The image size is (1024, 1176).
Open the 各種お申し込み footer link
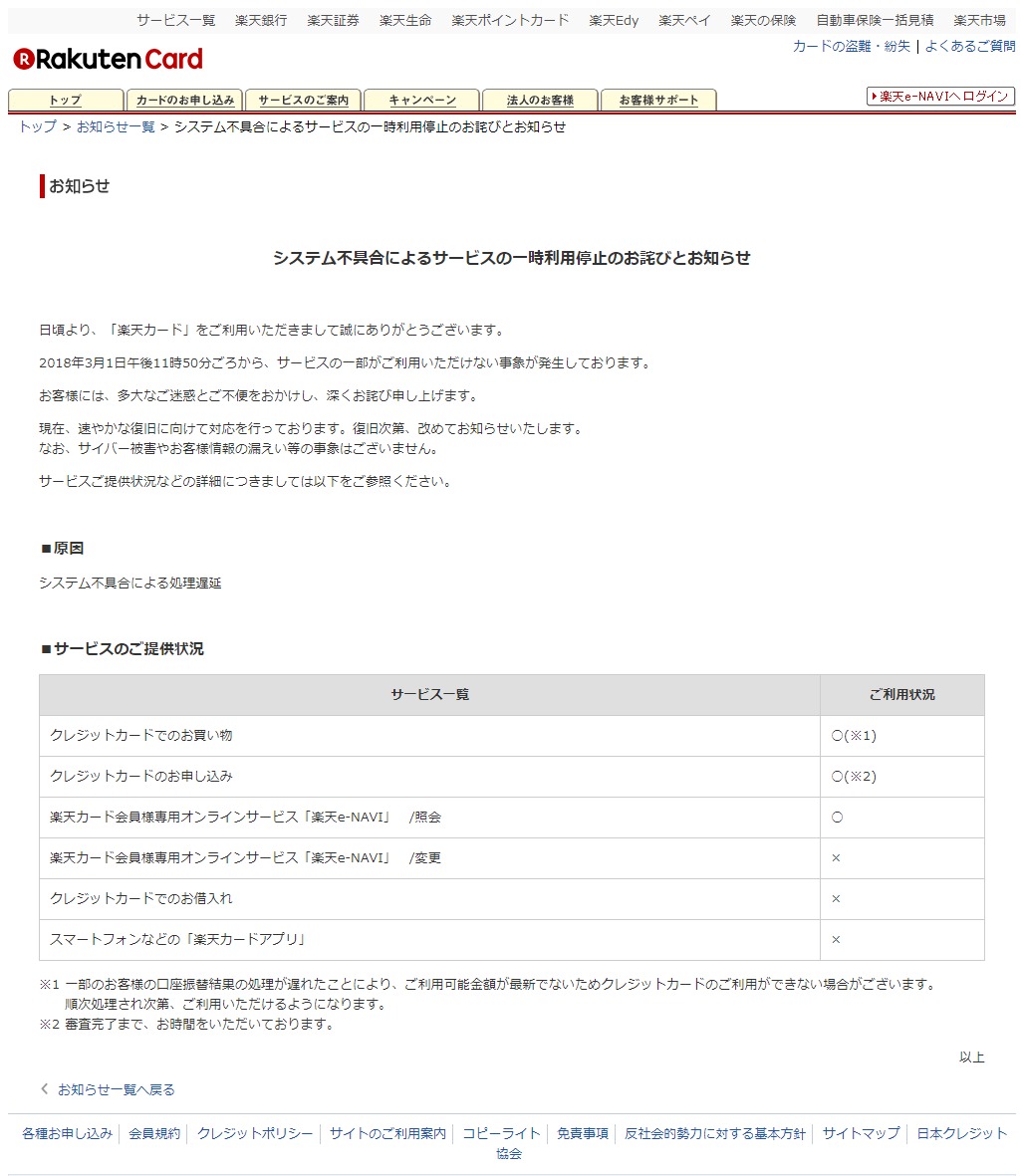pos(67,1133)
